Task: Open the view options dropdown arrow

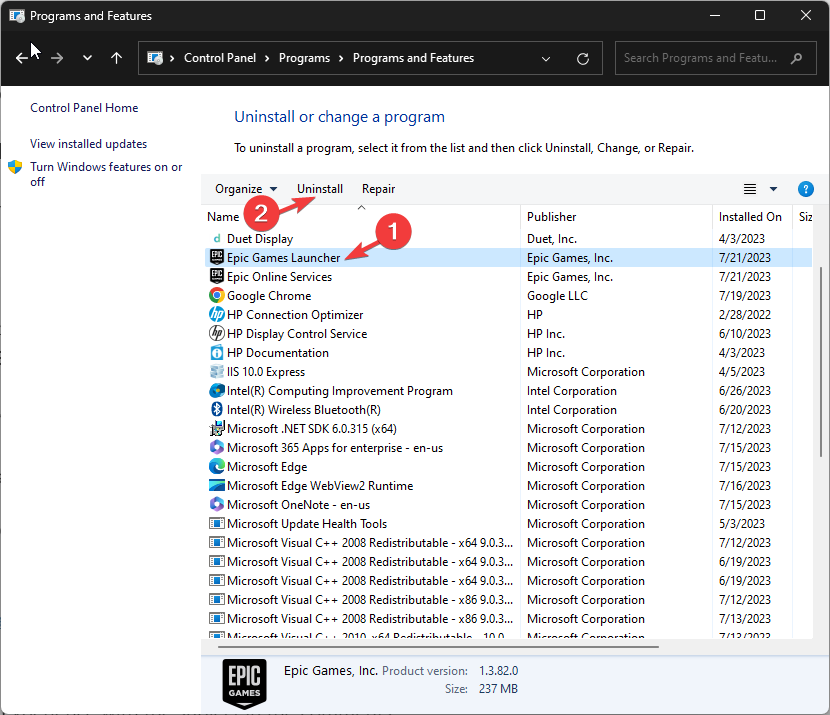Action: point(773,189)
